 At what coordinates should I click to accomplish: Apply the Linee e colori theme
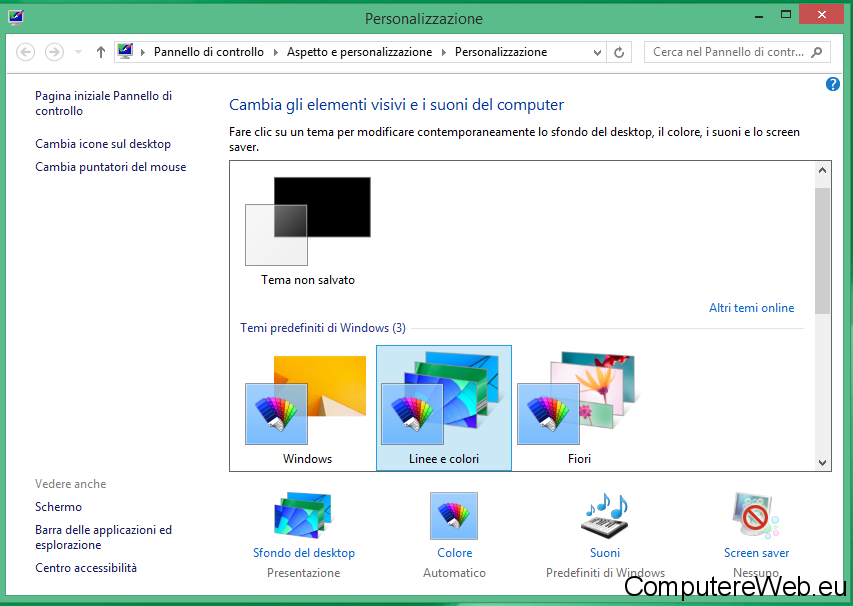pos(444,408)
